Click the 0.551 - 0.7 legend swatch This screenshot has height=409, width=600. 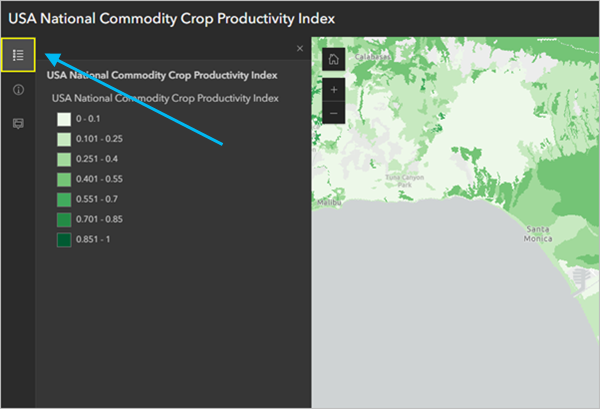pos(63,199)
